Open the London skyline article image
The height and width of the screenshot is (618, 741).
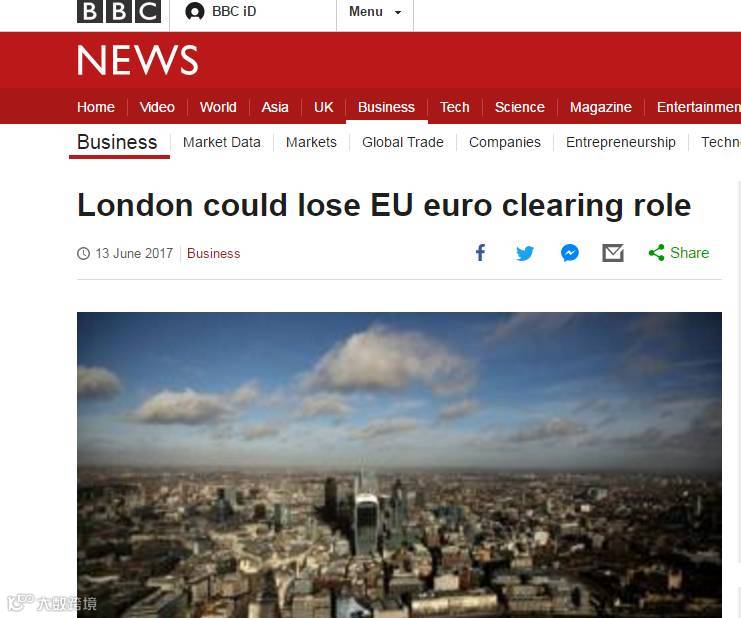point(399,465)
